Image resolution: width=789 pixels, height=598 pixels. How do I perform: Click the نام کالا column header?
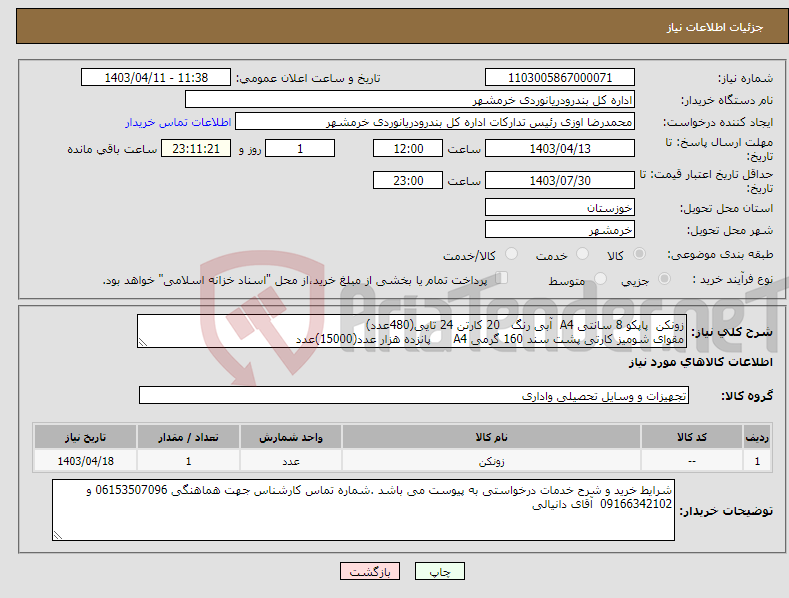[491, 437]
